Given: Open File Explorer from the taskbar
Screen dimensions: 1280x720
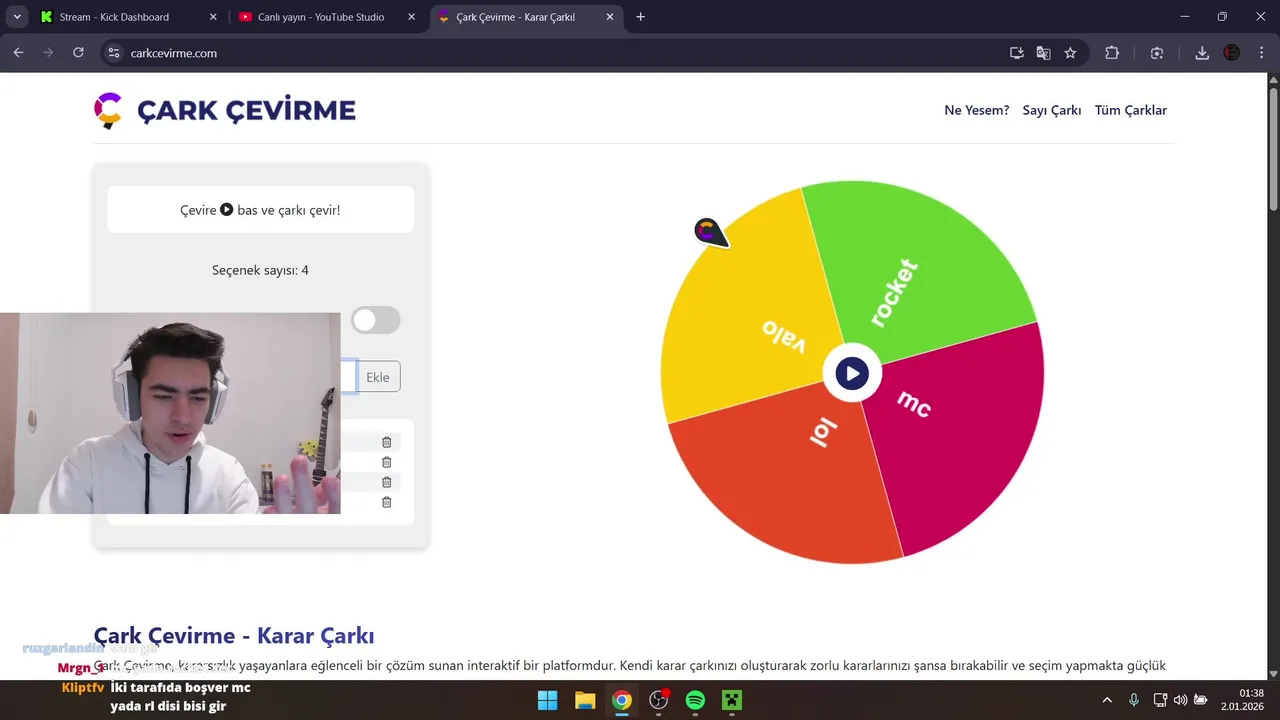Looking at the screenshot, I should pyautogui.click(x=585, y=700).
